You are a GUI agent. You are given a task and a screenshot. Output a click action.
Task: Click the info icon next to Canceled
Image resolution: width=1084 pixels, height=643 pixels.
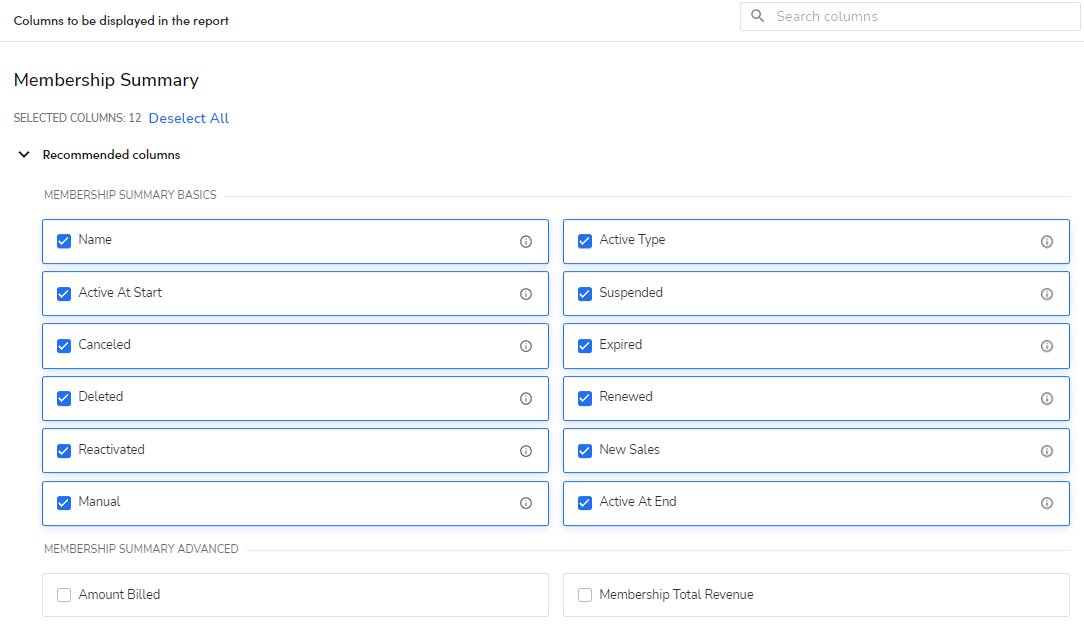click(x=526, y=346)
